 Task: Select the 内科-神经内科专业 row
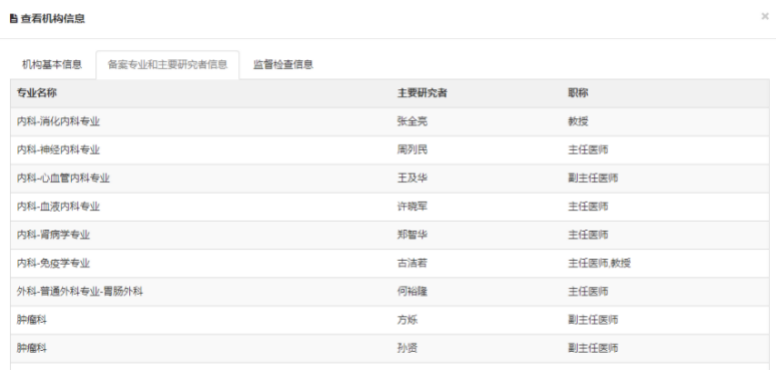[x=389, y=150]
